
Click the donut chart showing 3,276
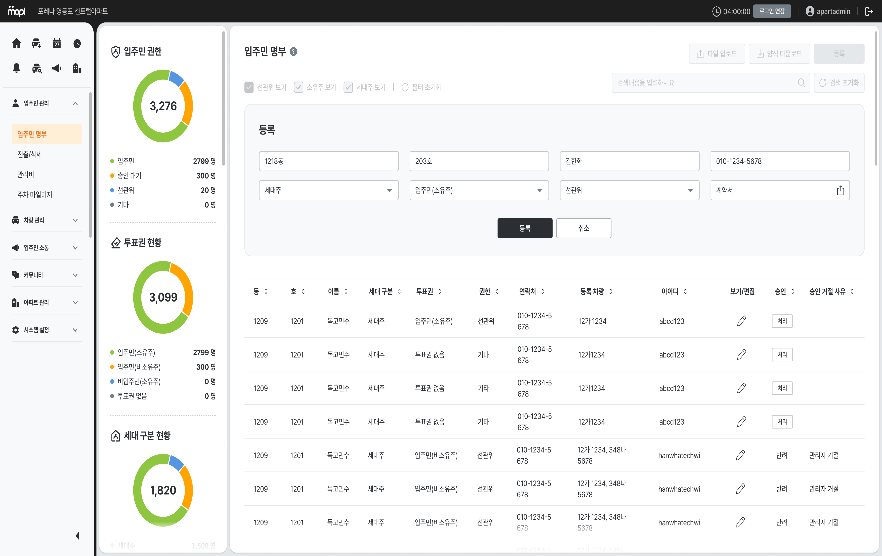[x=163, y=106]
